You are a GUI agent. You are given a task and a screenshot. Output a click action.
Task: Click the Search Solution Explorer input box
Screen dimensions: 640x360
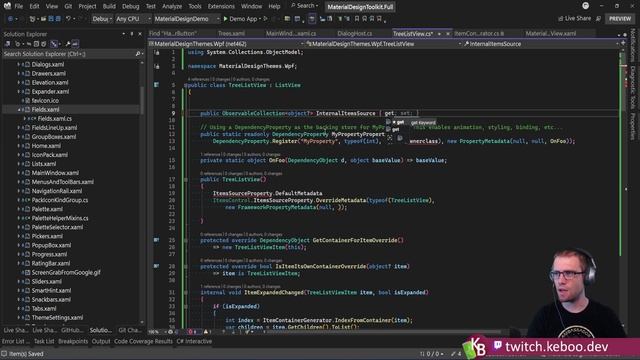69,54
